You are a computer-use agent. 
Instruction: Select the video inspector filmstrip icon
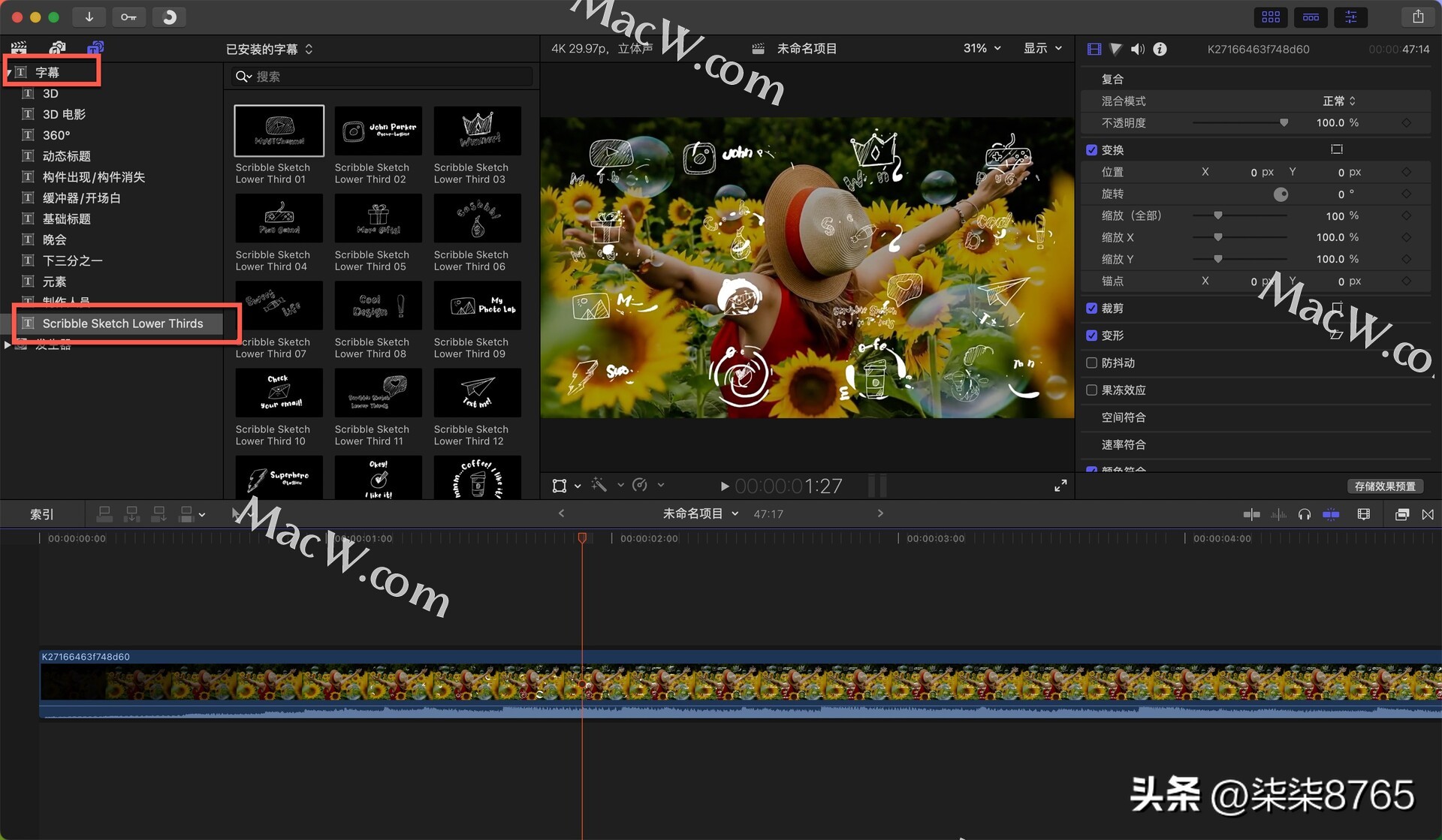point(1094,49)
